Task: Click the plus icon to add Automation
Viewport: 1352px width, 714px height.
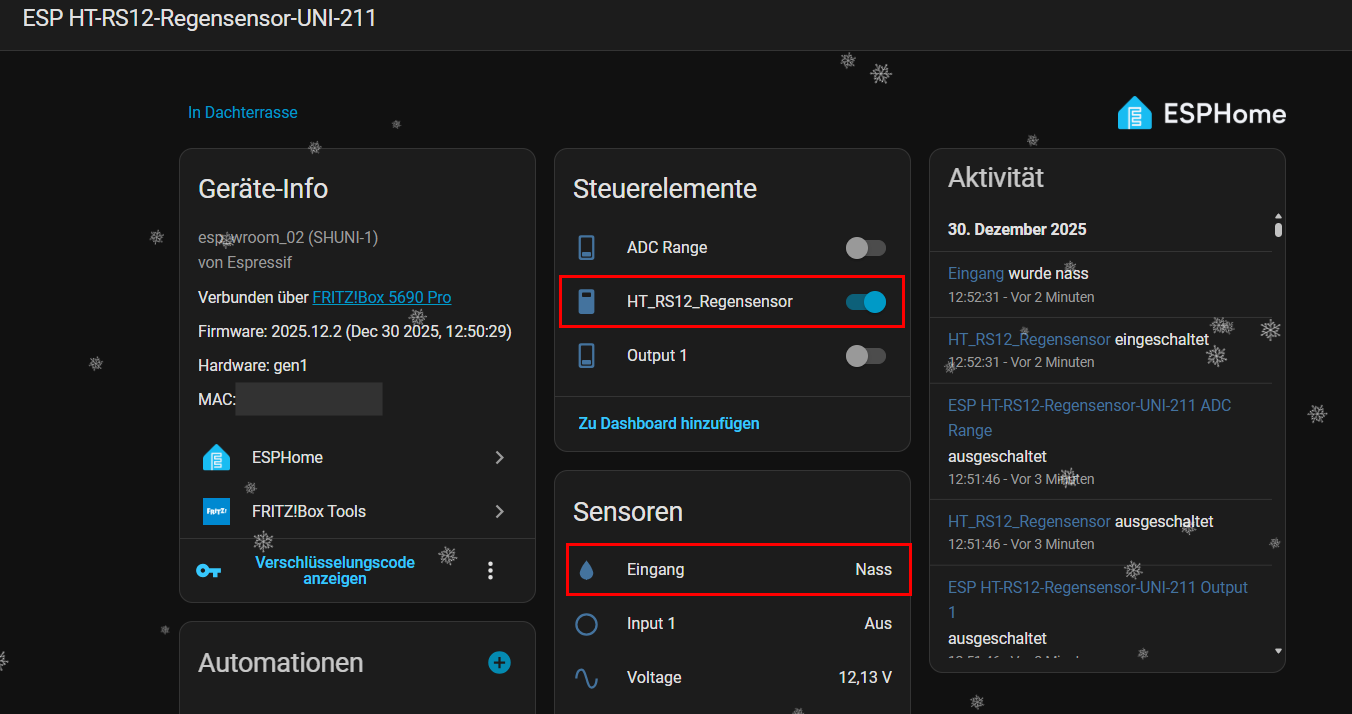Action: point(499,663)
